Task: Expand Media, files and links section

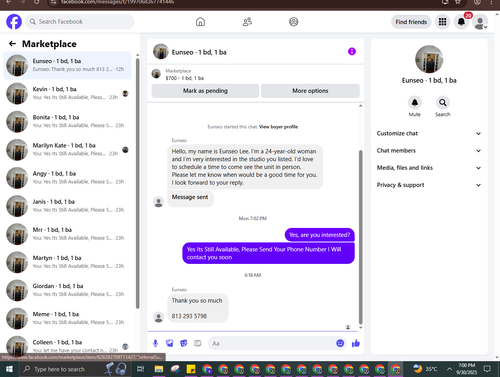Action: point(429,168)
